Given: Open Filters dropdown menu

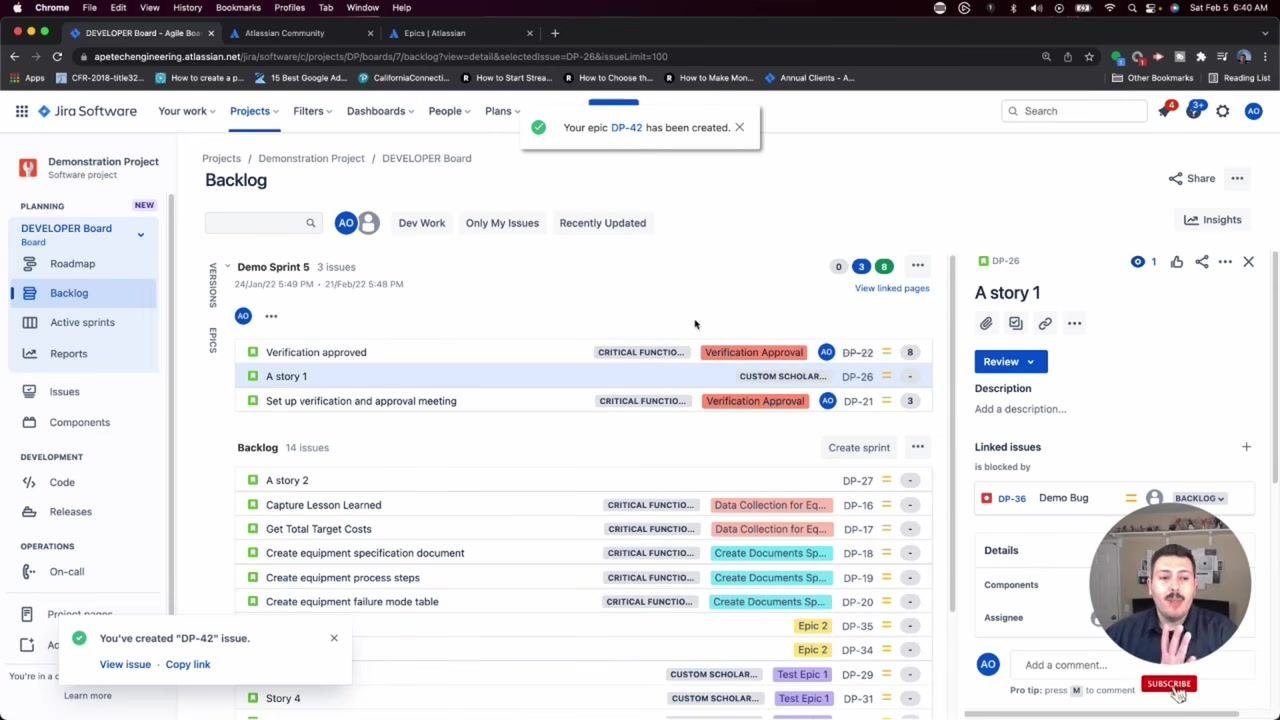Looking at the screenshot, I should pos(313,111).
